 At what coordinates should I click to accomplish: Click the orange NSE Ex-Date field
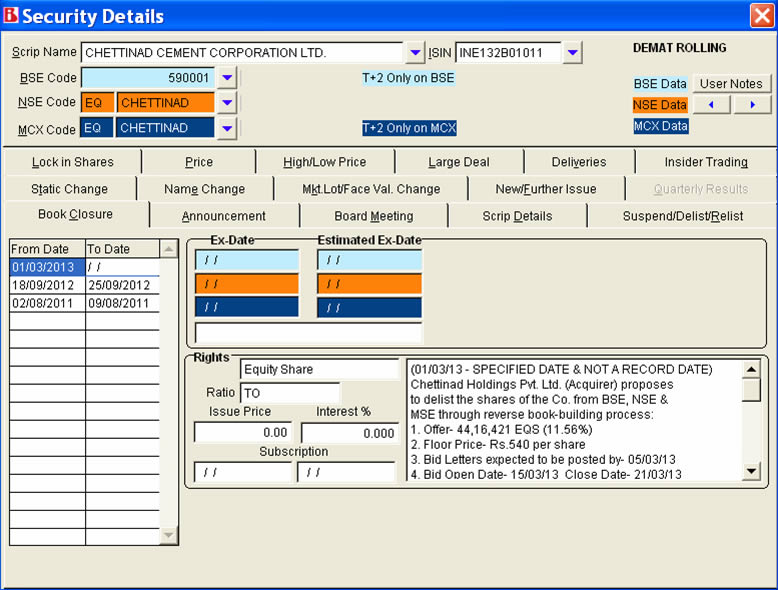(x=247, y=284)
